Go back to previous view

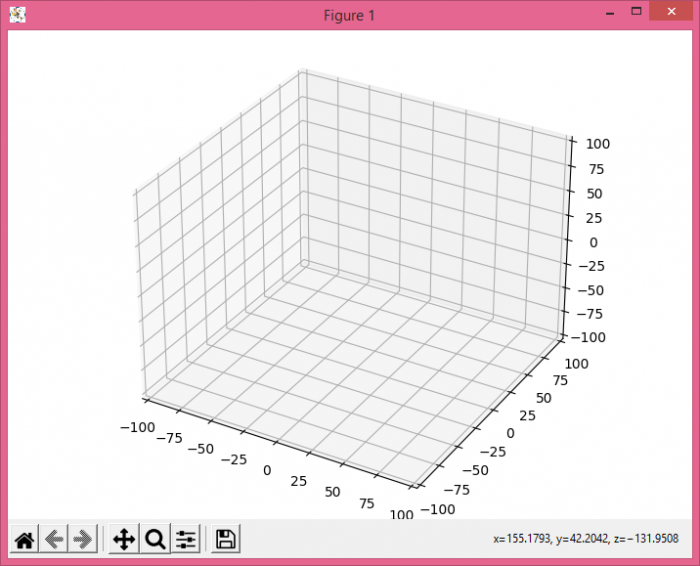[54, 540]
